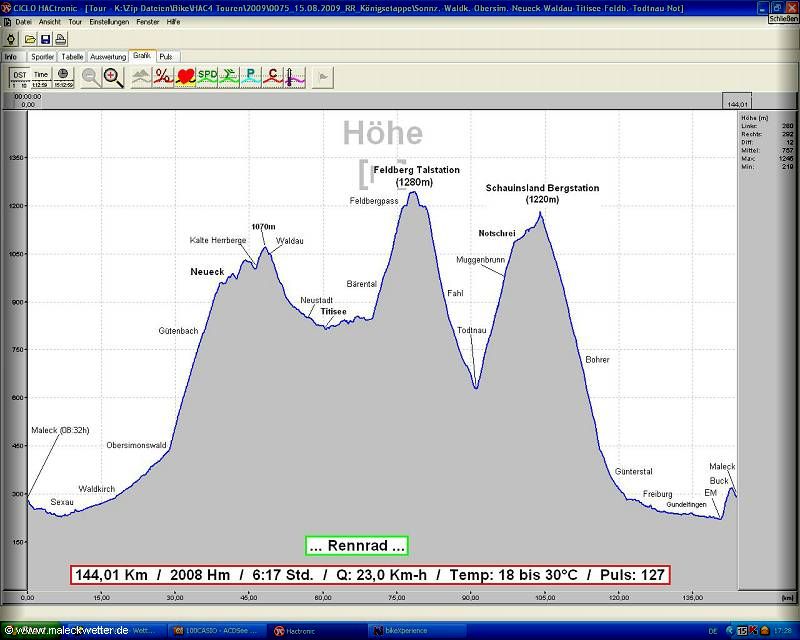This screenshot has width=800, height=640.
Task: Switch x-axis to Time mode
Action: coord(41,76)
